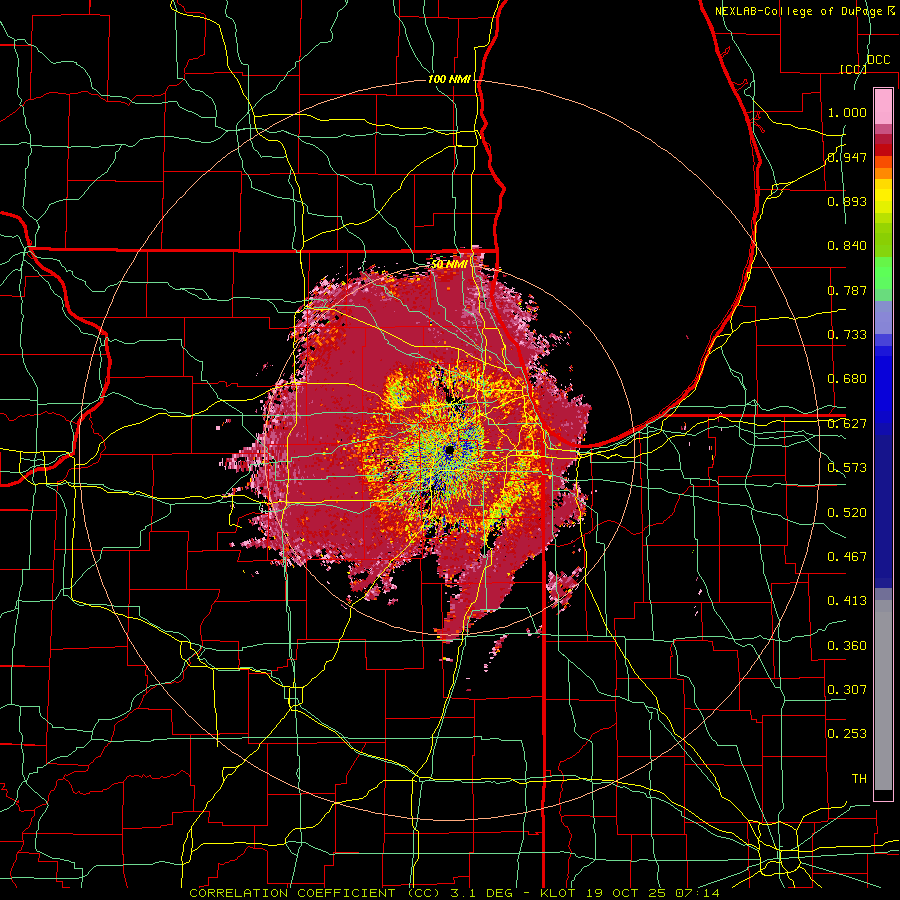900x900 pixels.
Task: Pick the light pink swatch on the color bar
Action: [x=883, y=107]
